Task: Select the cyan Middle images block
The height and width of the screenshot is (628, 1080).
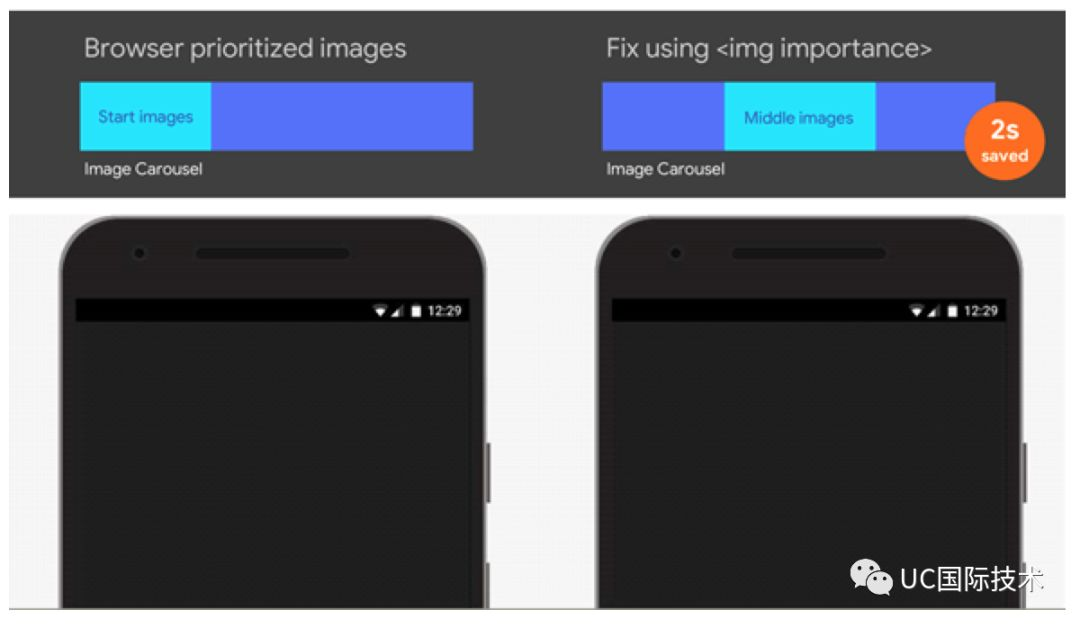Action: pyautogui.click(x=799, y=116)
